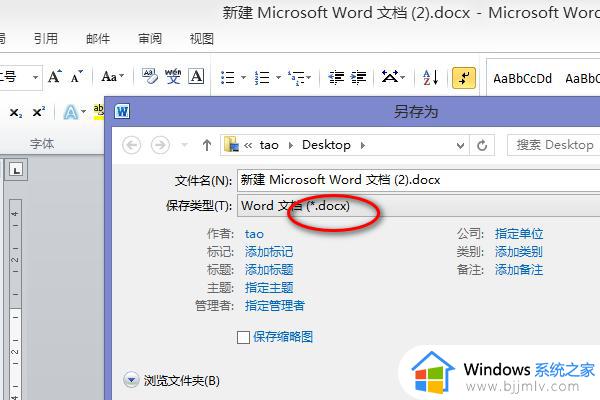Viewport: 600px width, 400px height.
Task: Click the Asian Layout icon
Action: click(390, 77)
